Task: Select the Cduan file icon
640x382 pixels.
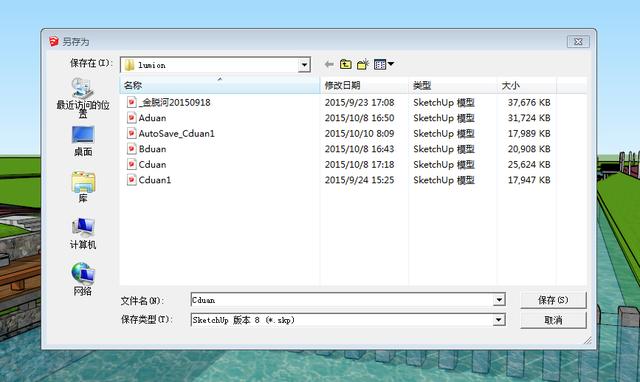Action: click(x=131, y=164)
